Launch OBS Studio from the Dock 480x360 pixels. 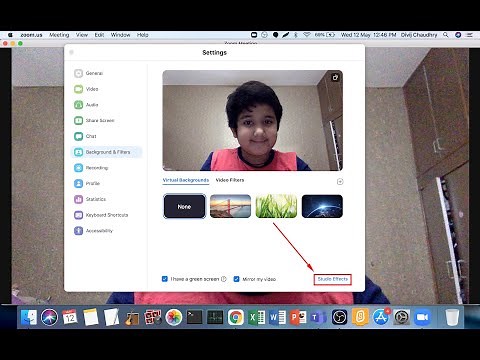coord(339,317)
